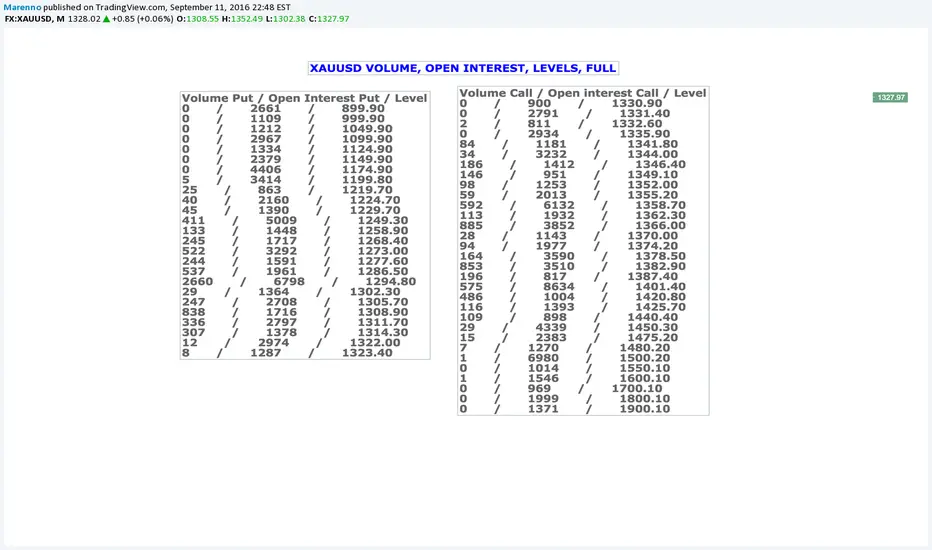
Task: Select put level 1268.40
Action: click(383, 241)
